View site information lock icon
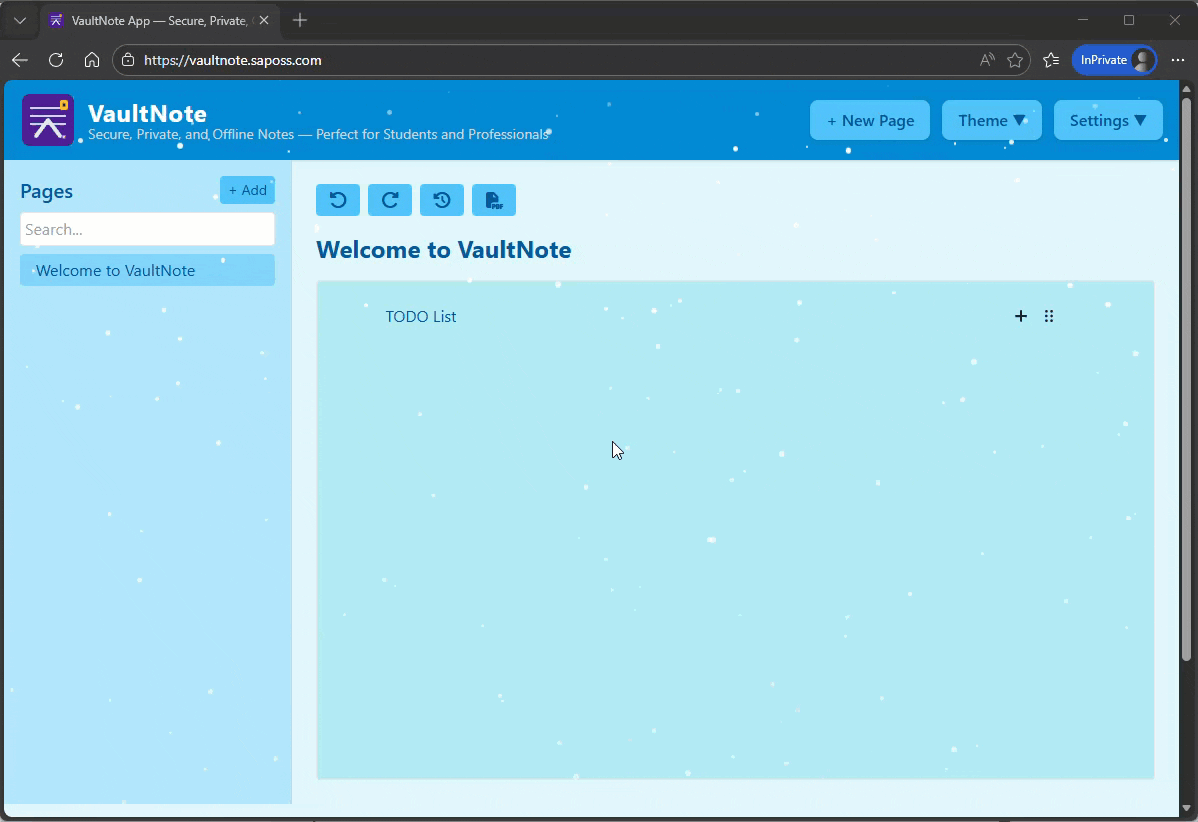 128,60
